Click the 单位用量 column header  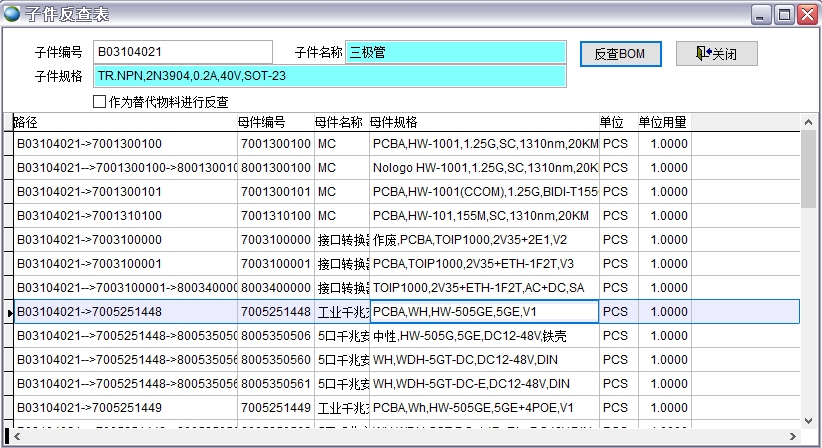pos(662,122)
